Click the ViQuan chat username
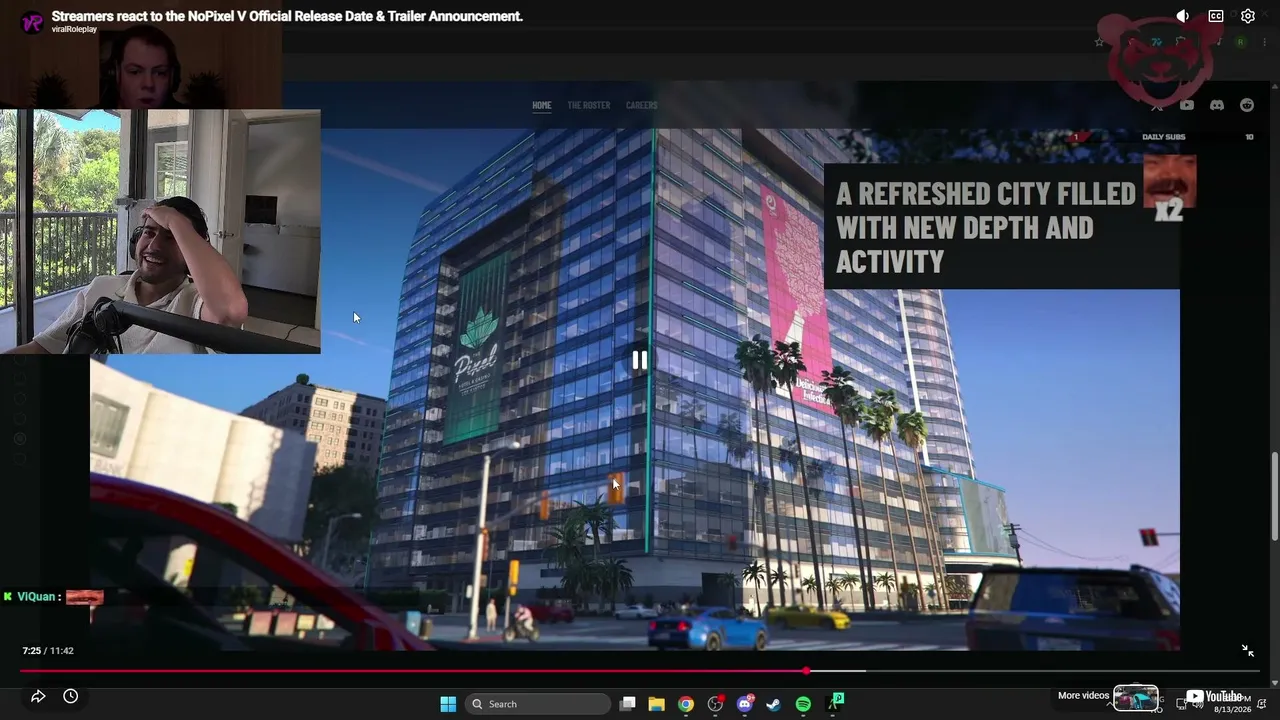This screenshot has height=720, width=1280. pos(36,597)
